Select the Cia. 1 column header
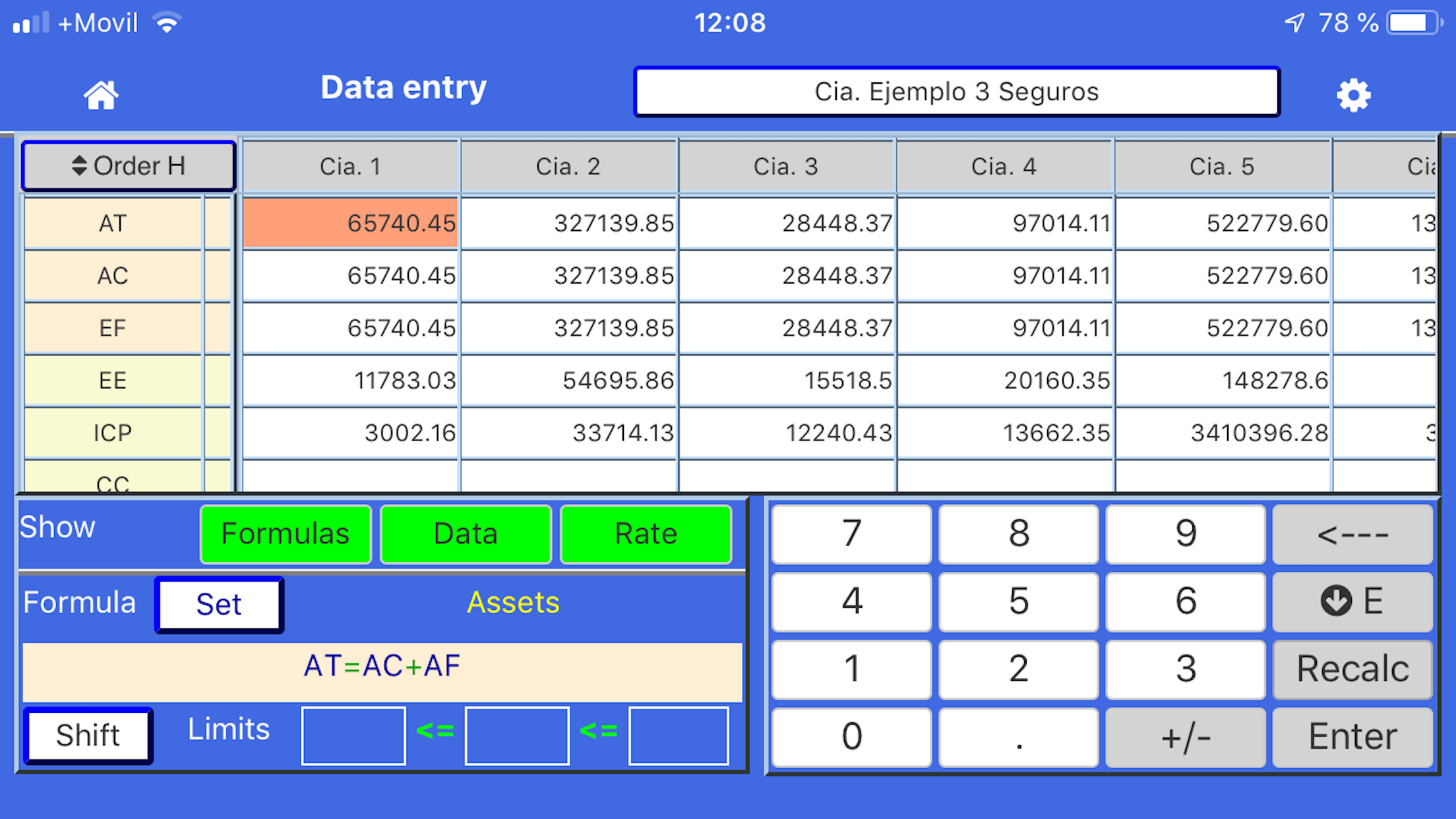The height and width of the screenshot is (819, 1456). 350,166
